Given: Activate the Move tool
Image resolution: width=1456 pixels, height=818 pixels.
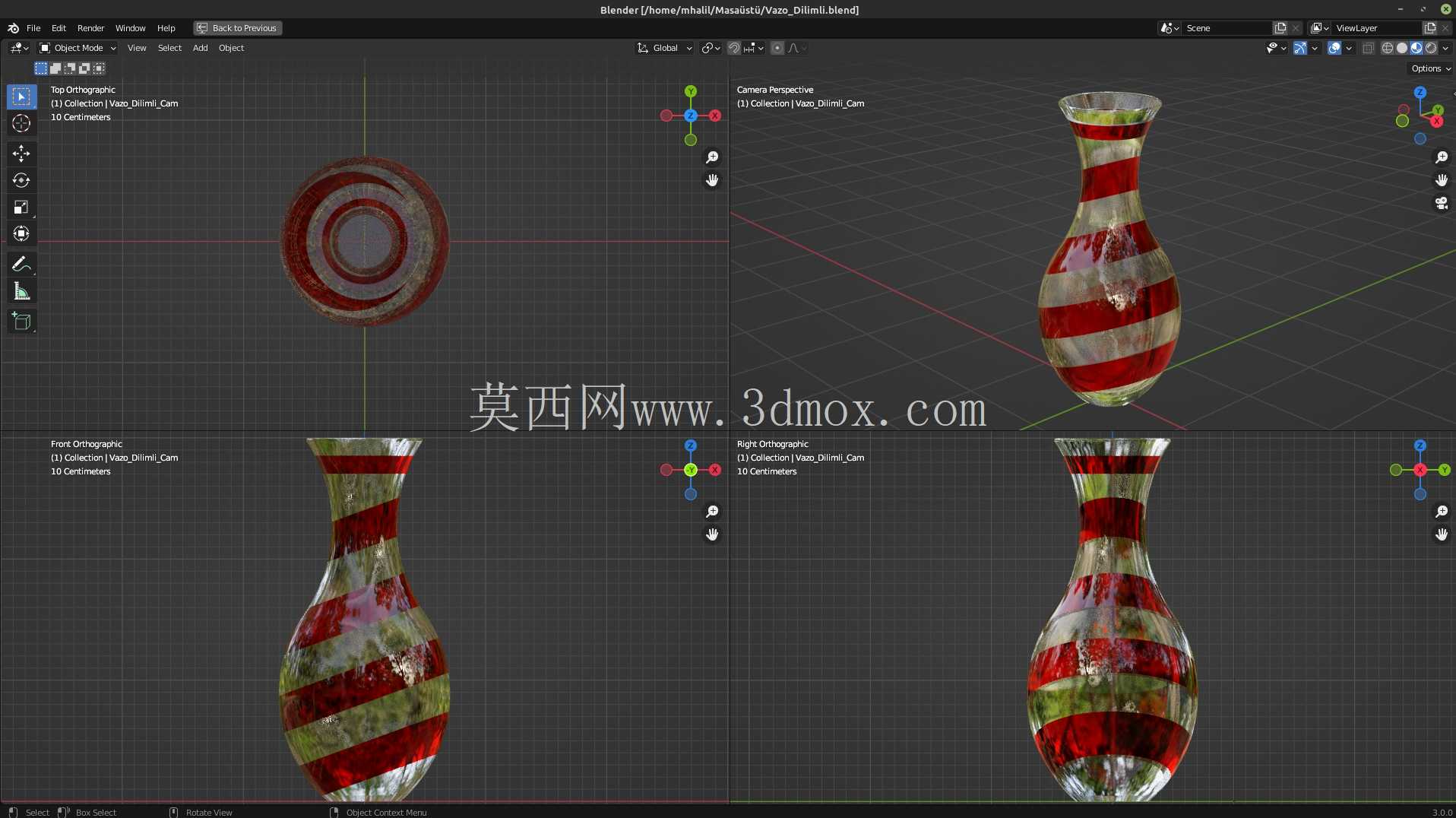Looking at the screenshot, I should (21, 154).
